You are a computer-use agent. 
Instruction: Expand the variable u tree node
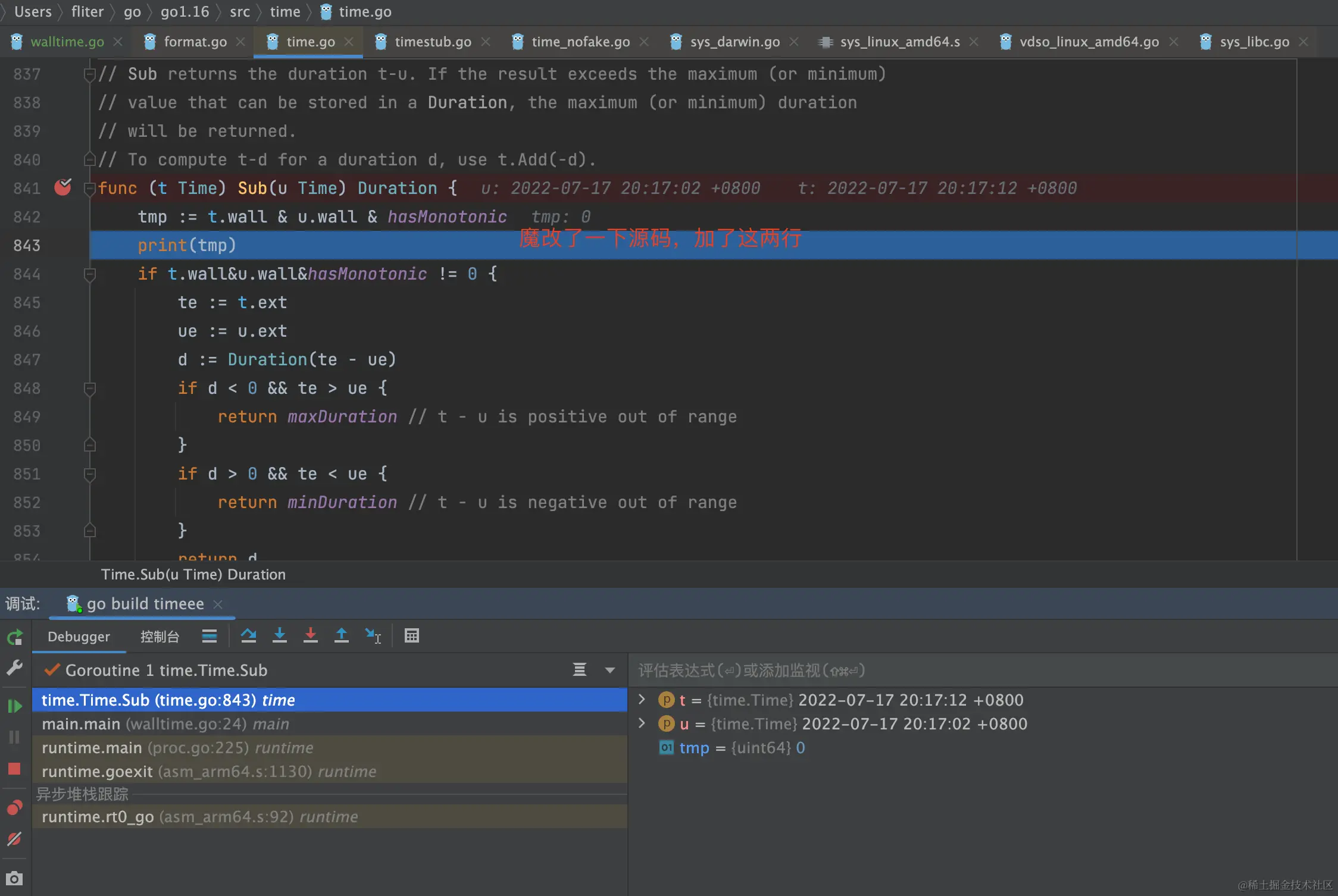click(642, 723)
